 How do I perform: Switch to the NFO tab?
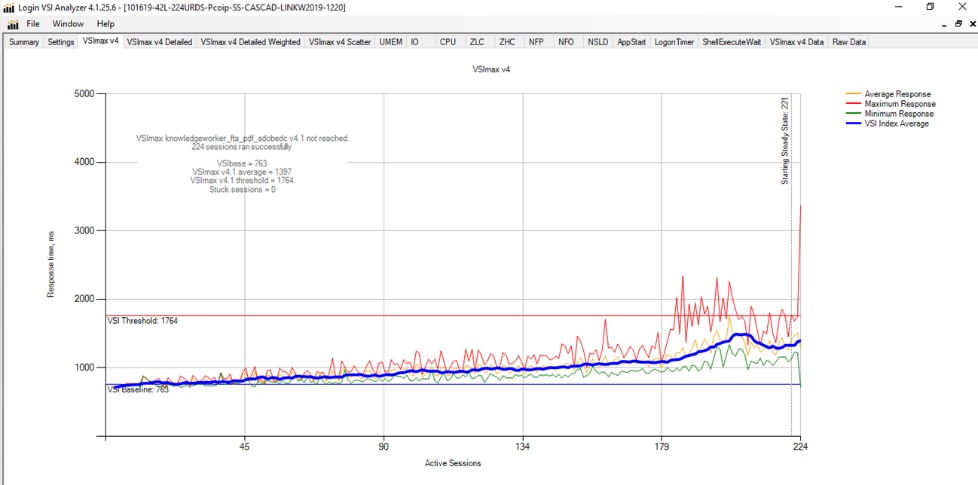pos(566,42)
